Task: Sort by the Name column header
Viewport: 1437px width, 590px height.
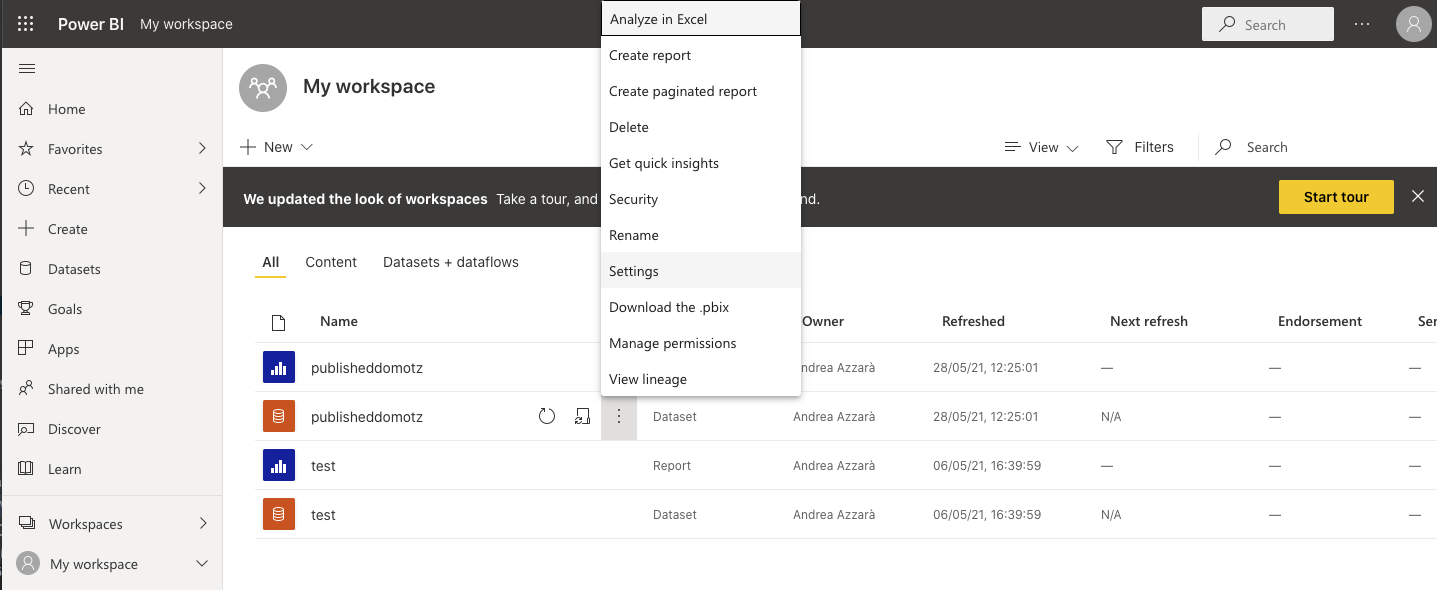Action: click(339, 321)
